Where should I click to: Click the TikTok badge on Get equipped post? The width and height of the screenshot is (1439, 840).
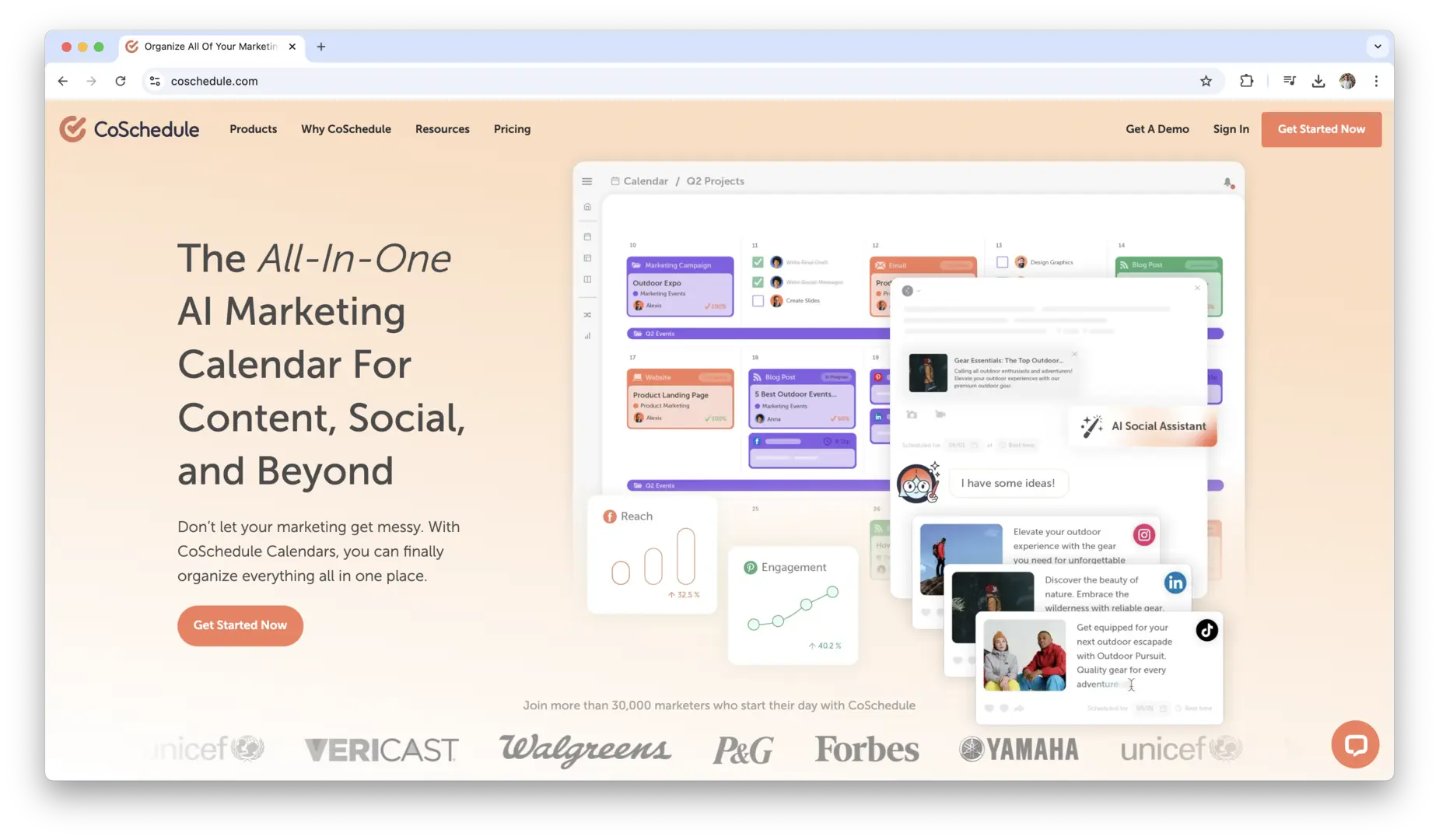(x=1206, y=630)
